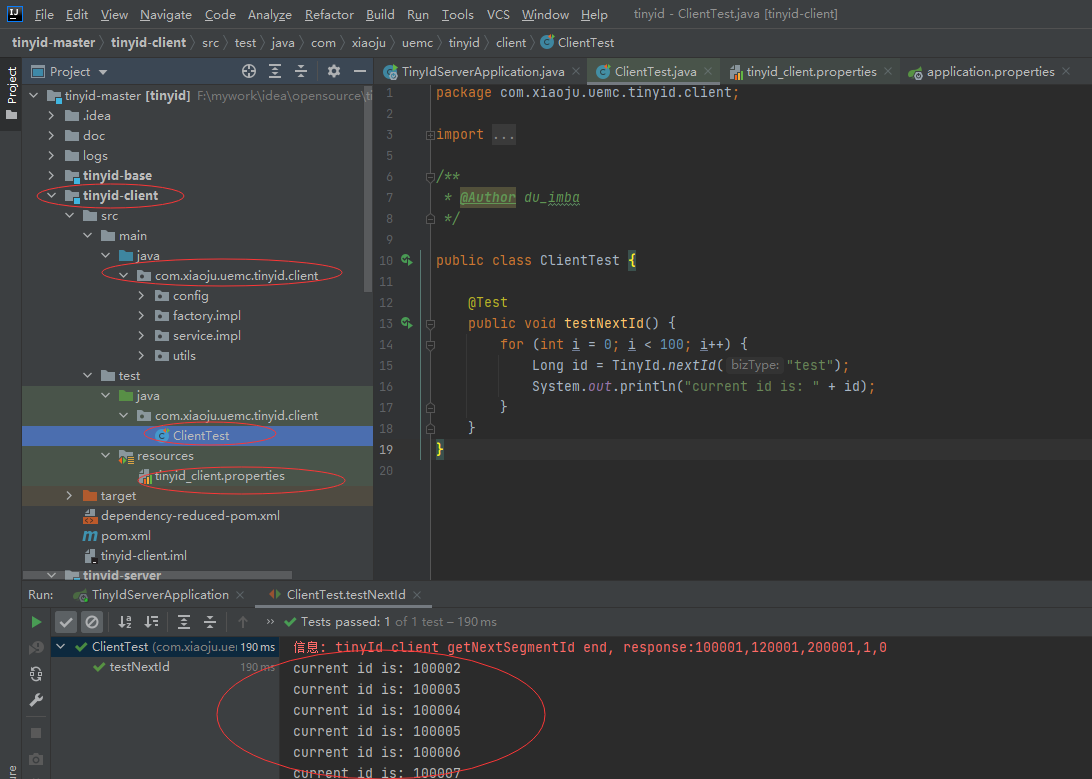Show more run toolbar actions chevron
The image size is (1092, 779).
pos(270,622)
